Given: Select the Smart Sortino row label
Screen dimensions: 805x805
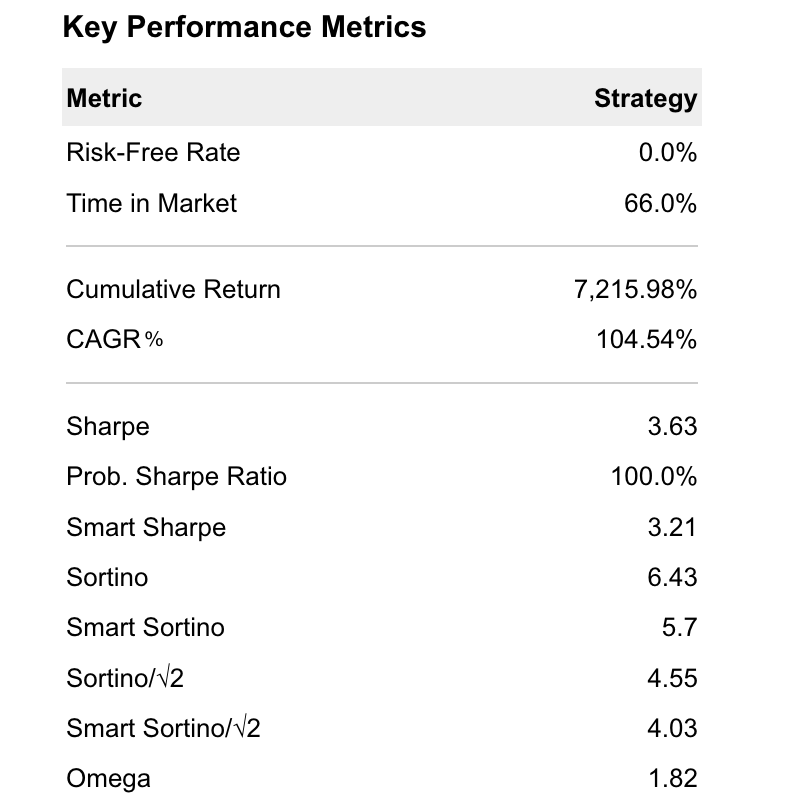Looking at the screenshot, I should (x=145, y=628).
